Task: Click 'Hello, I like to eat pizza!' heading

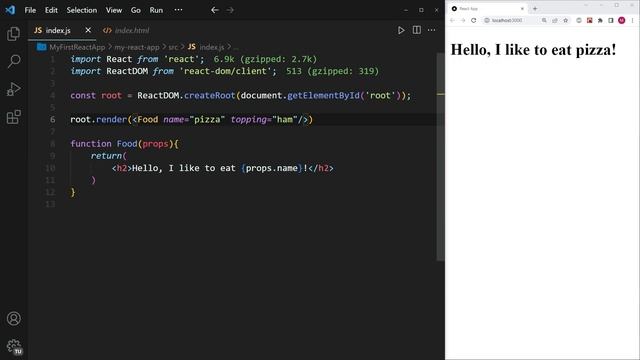Action: click(533, 50)
